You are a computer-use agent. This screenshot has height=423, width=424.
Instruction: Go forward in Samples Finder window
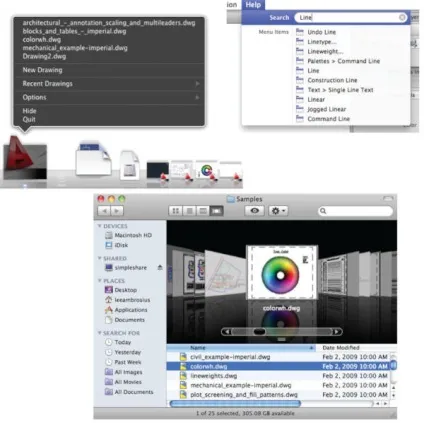tap(117, 211)
